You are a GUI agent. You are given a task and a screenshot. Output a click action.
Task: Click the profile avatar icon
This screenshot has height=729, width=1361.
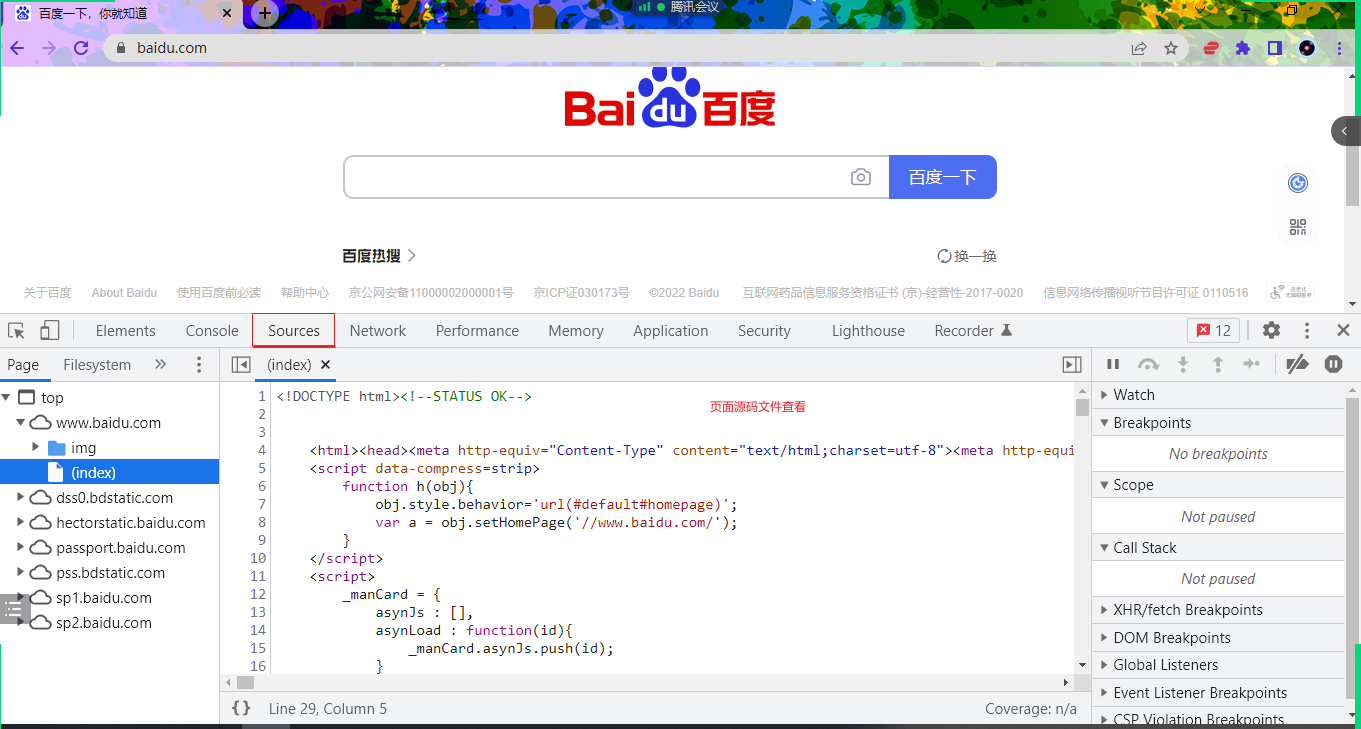[1307, 48]
